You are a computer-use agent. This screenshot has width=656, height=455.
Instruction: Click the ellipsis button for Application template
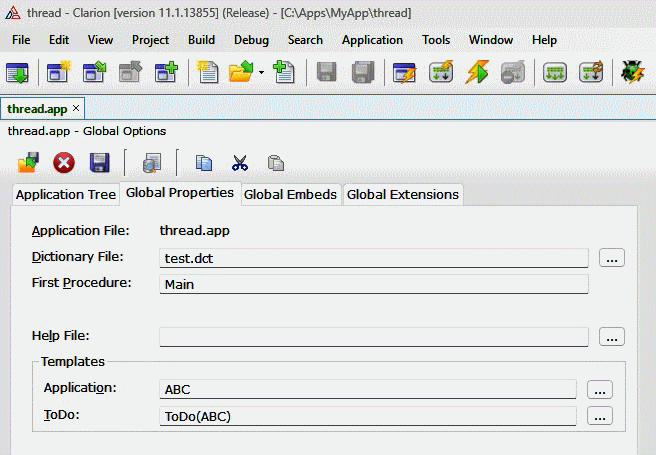point(599,390)
